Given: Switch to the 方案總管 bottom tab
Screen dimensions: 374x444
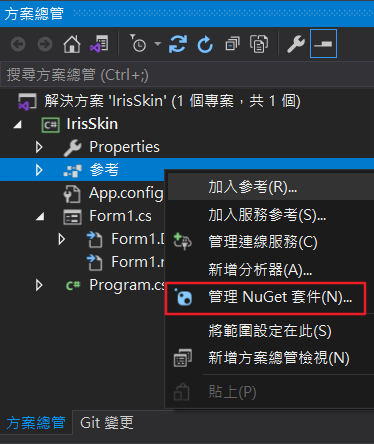Looking at the screenshot, I should pyautogui.click(x=36, y=423).
